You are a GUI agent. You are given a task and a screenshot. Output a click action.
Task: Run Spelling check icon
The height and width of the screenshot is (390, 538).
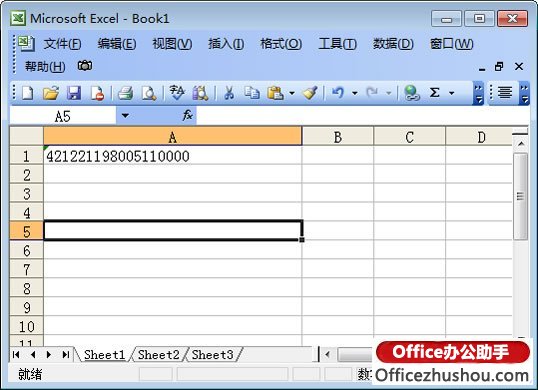coord(177,93)
